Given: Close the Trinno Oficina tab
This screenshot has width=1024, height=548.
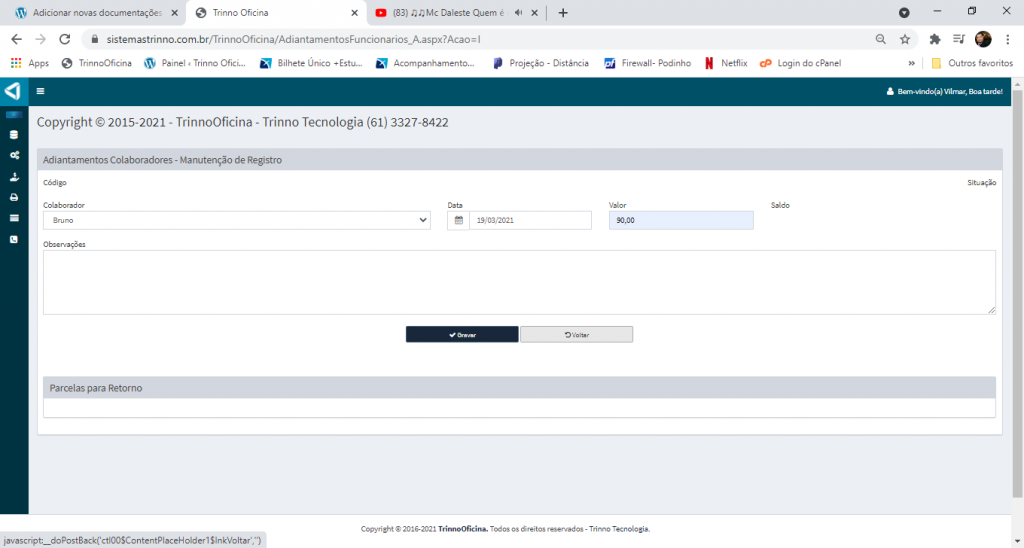Looking at the screenshot, I should (355, 12).
